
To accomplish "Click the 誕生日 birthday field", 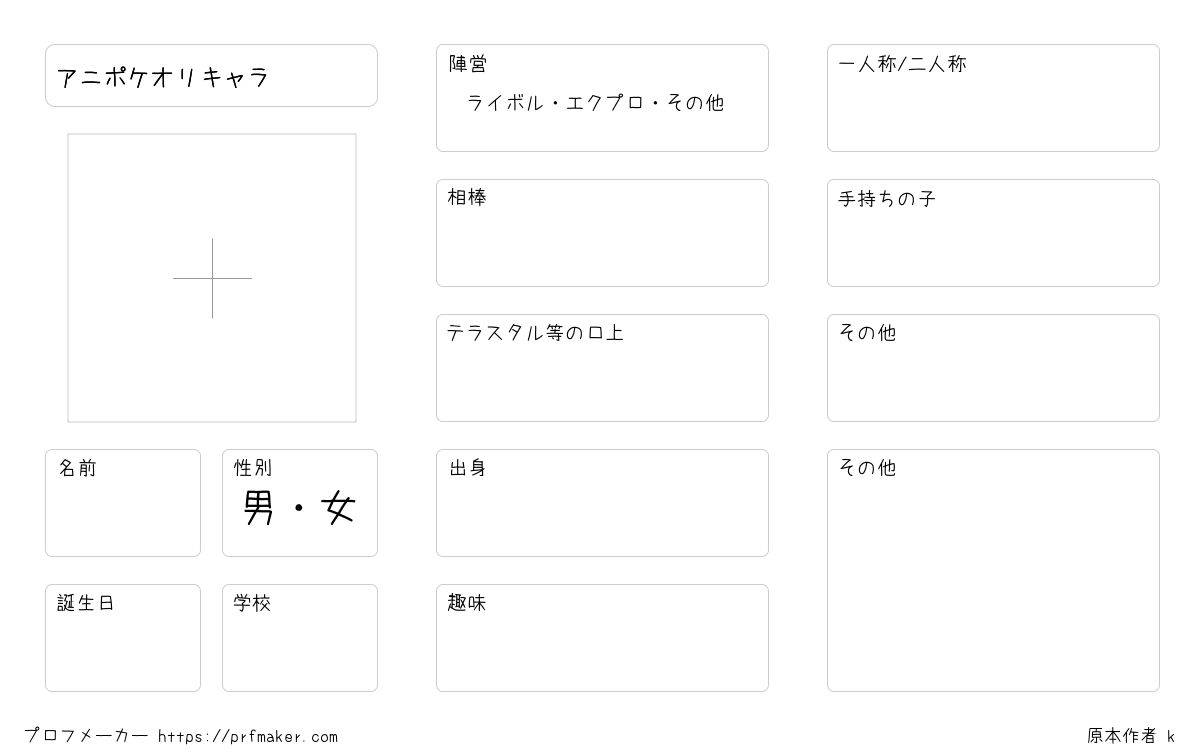I will tap(123, 638).
